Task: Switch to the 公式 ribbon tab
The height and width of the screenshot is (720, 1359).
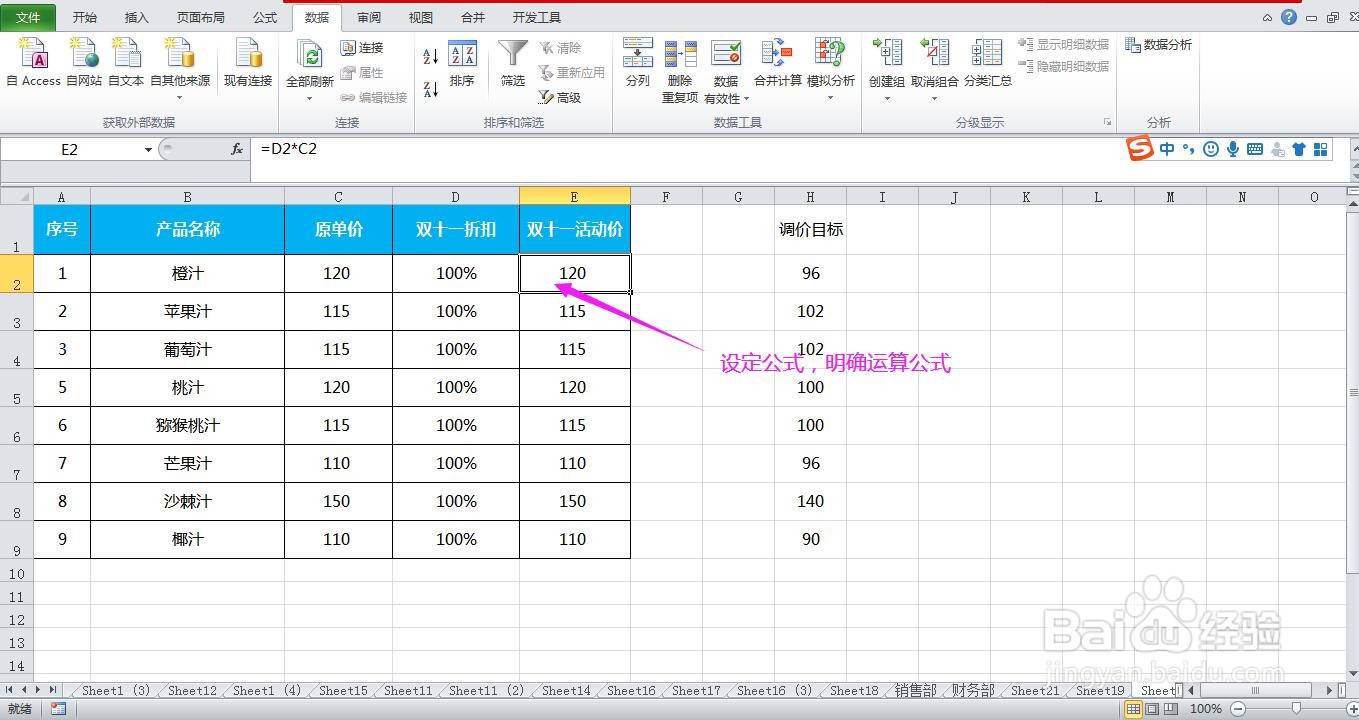Action: click(x=264, y=16)
